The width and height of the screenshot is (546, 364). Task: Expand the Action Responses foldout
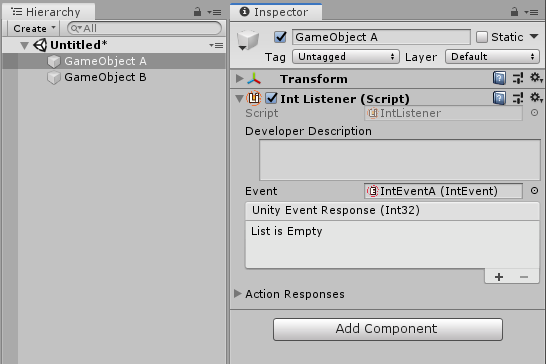pos(238,294)
